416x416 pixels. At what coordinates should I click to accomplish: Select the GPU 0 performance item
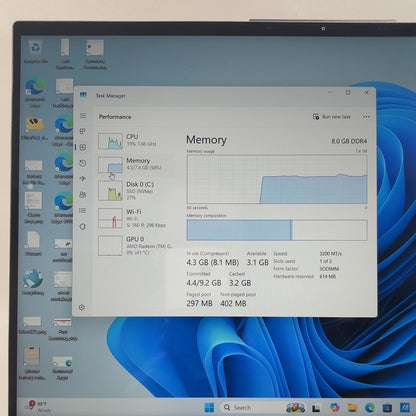136,246
